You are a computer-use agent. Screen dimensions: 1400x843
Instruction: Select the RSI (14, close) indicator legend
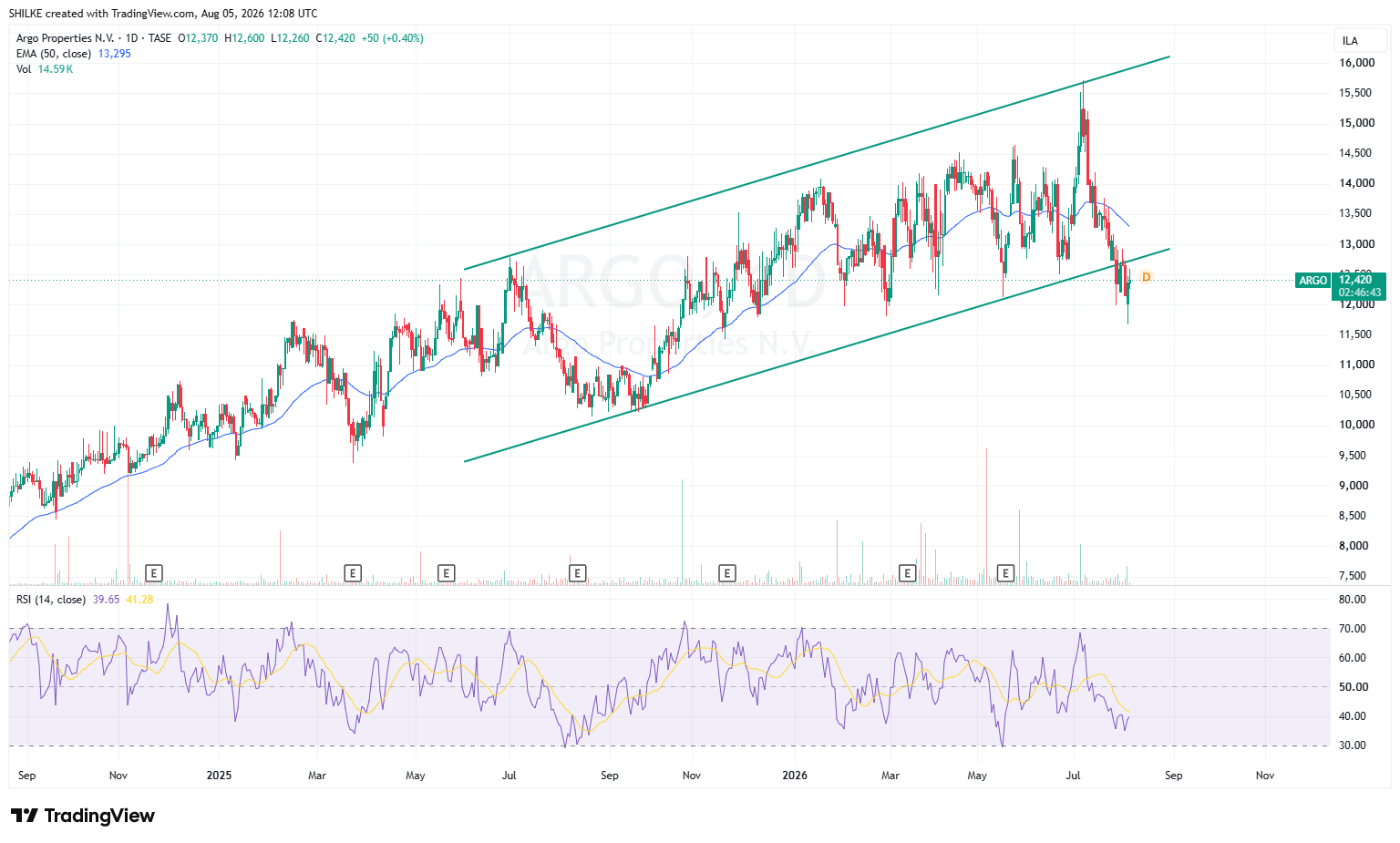tap(51, 600)
